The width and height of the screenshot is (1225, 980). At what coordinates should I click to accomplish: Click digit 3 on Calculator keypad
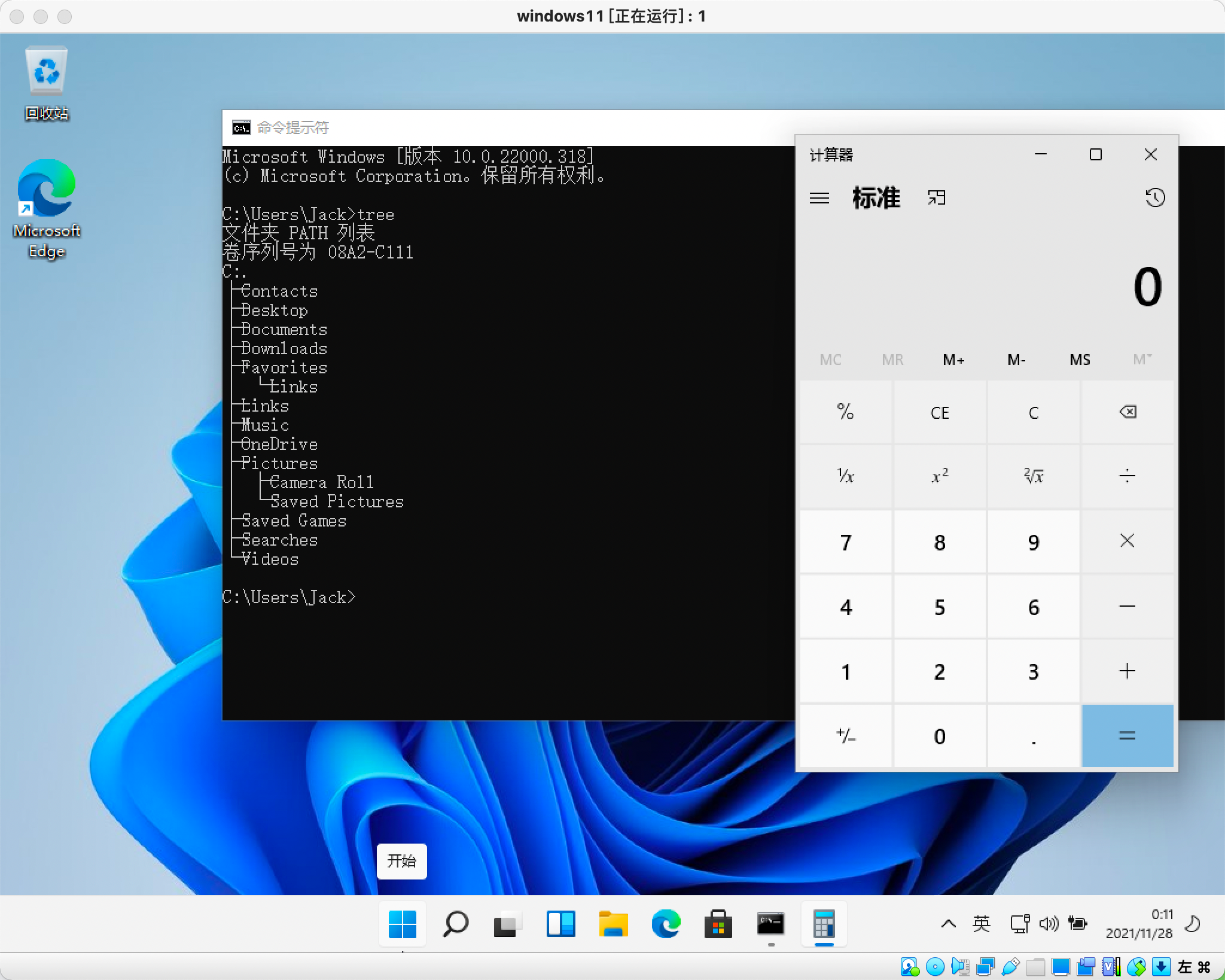click(1034, 671)
